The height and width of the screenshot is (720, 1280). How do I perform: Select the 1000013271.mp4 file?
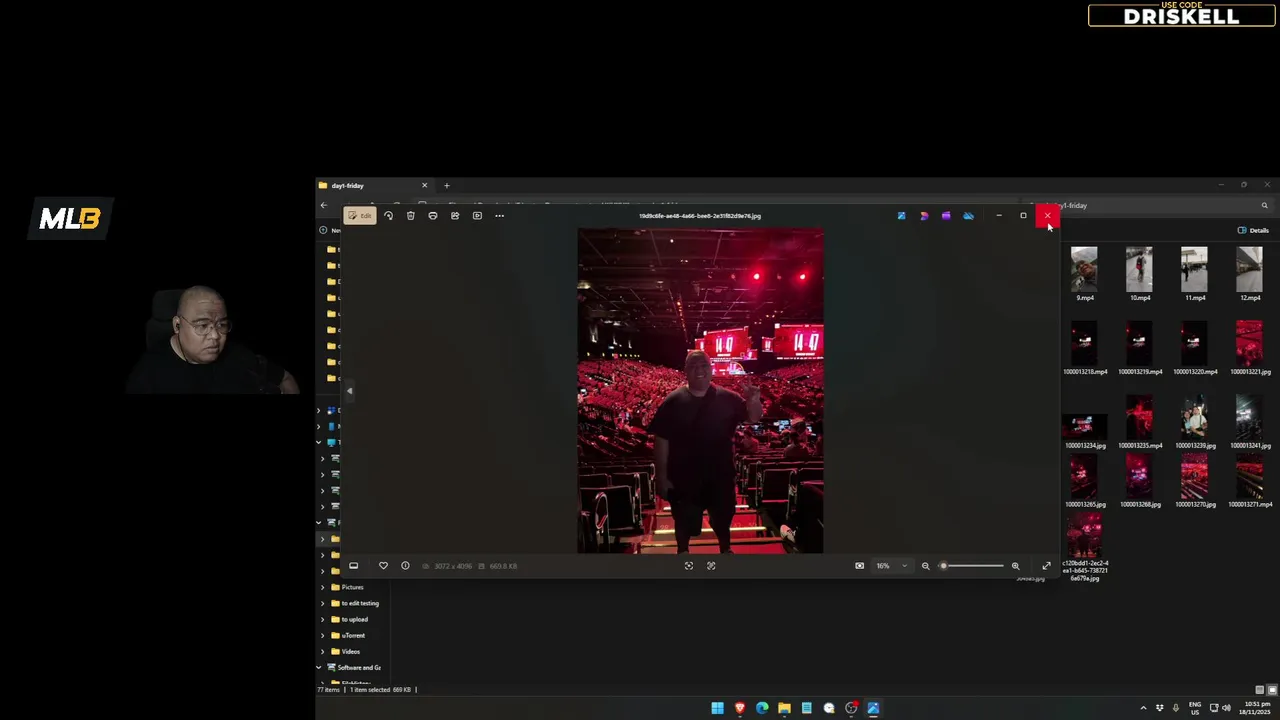click(1249, 481)
